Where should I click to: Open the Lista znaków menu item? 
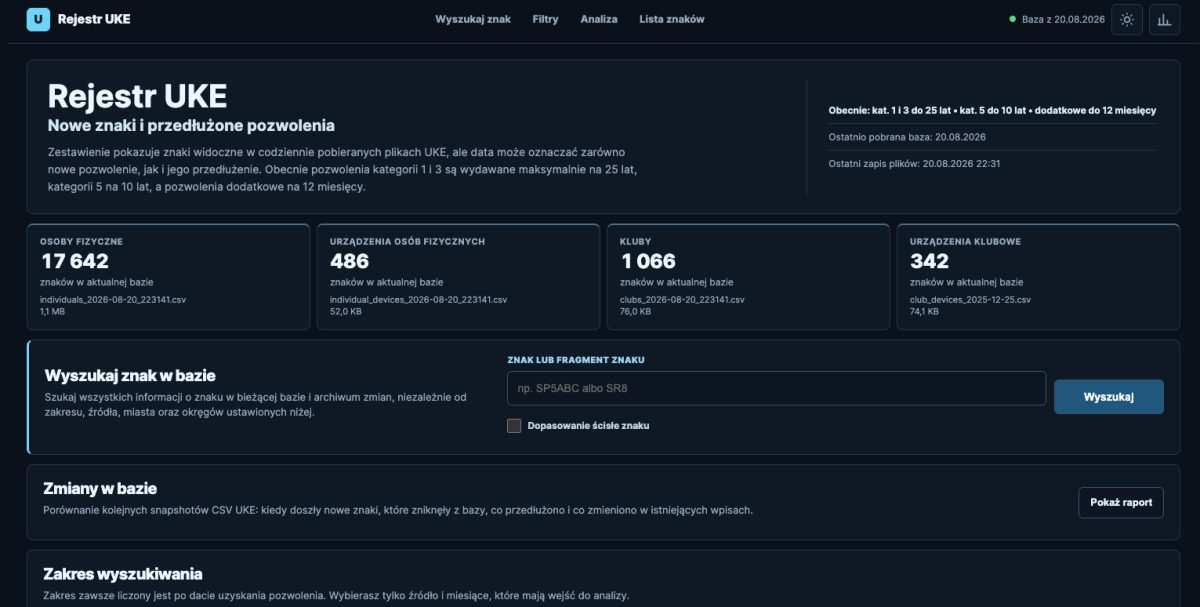tap(672, 19)
